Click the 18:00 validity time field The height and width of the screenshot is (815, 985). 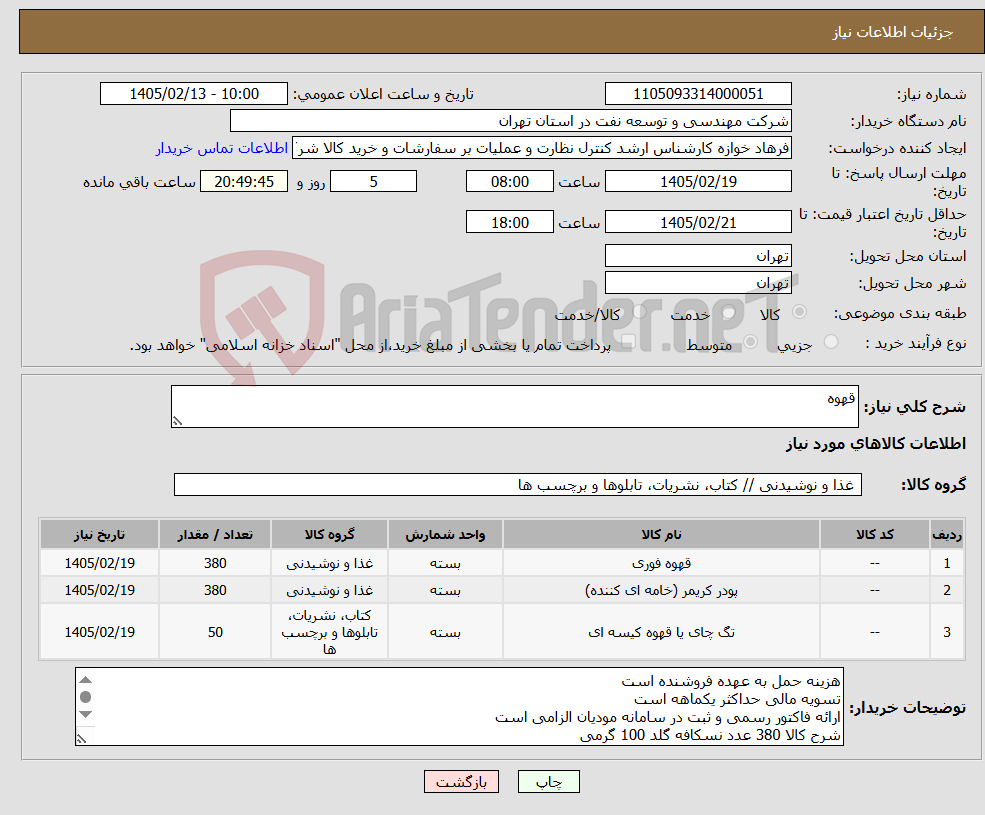pos(509,222)
